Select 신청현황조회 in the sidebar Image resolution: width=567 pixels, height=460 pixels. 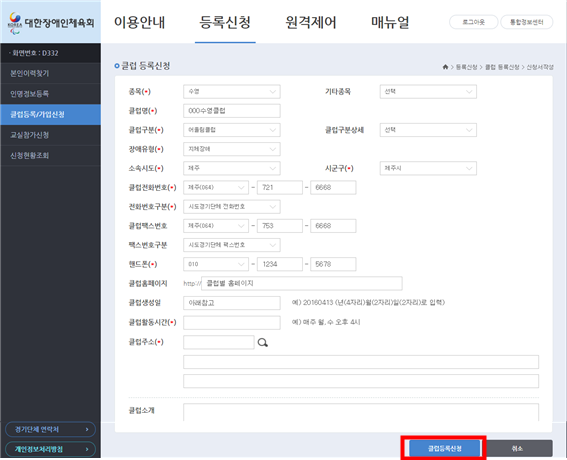pos(51,156)
